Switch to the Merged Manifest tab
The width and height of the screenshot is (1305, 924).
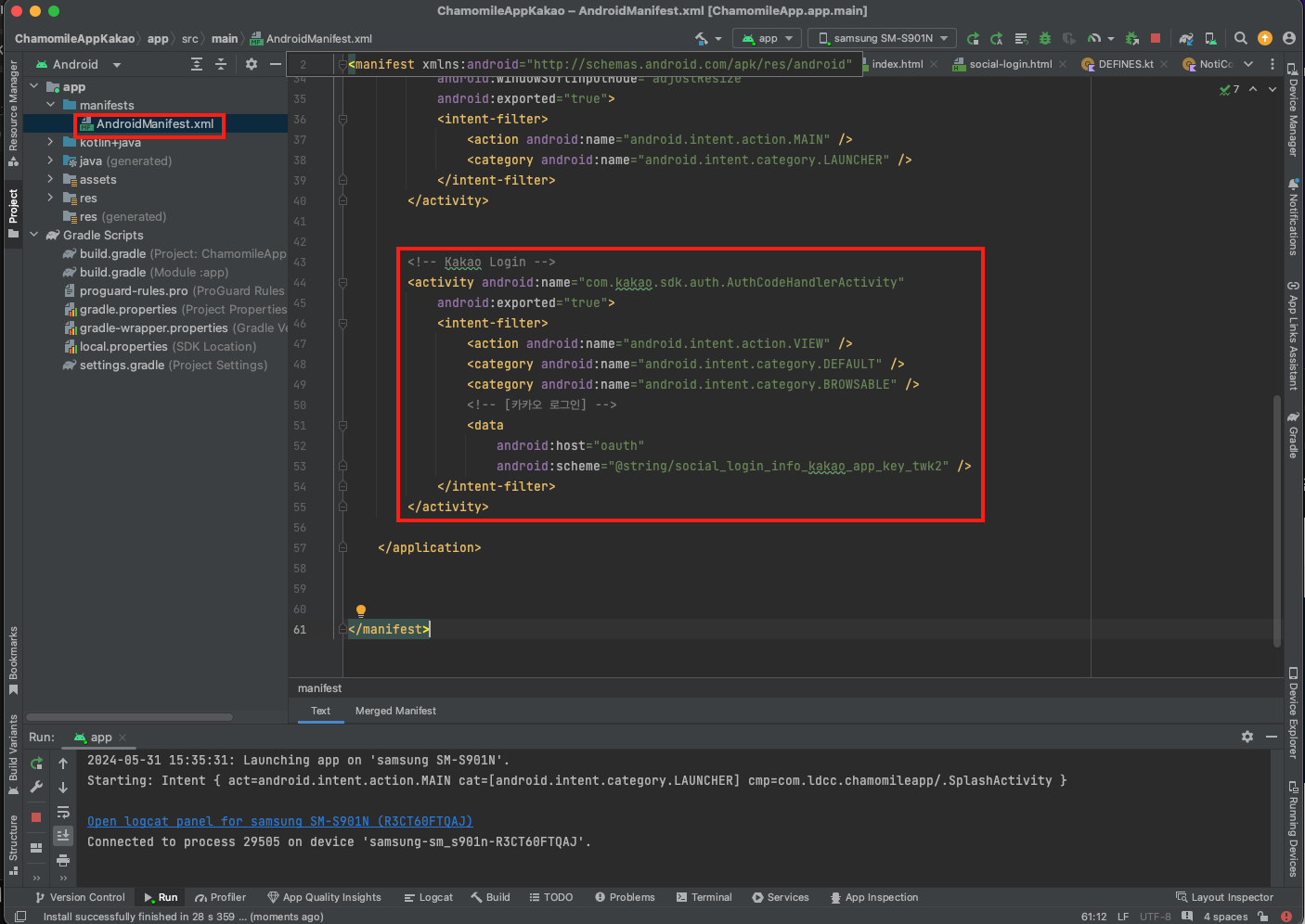coord(395,711)
